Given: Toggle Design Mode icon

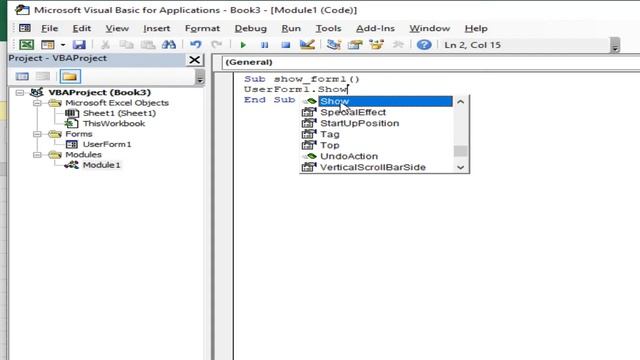Looking at the screenshot, I should point(307,44).
